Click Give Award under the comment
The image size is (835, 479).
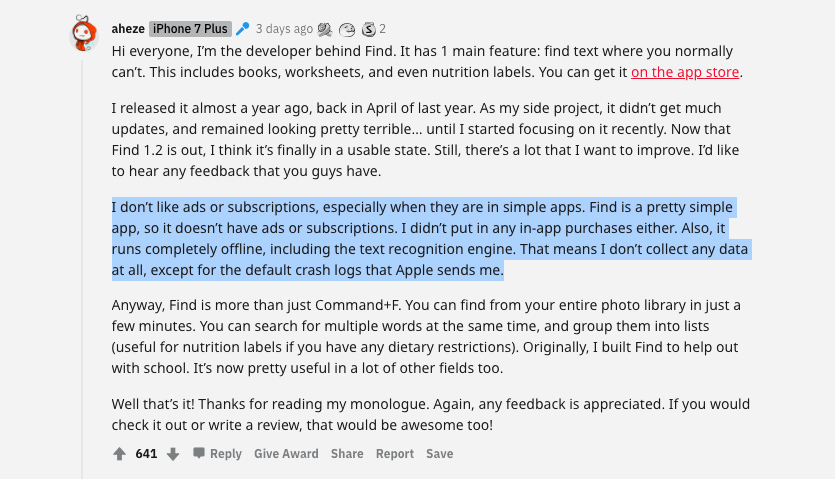coord(286,454)
